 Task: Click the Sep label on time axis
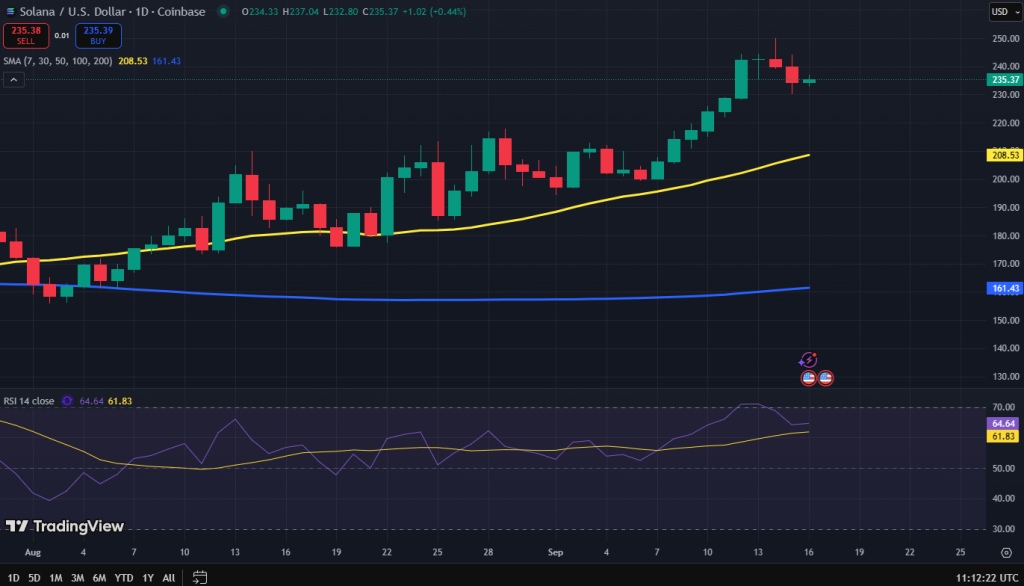555,553
